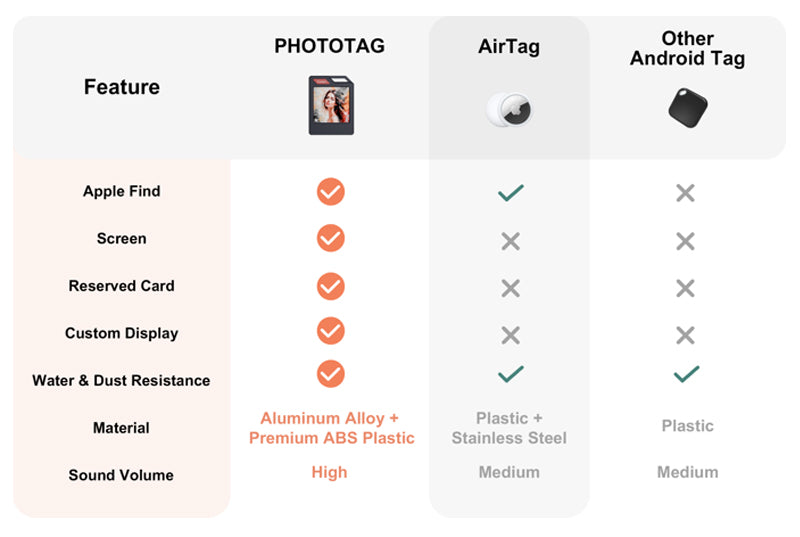
Task: Click Android Tag's green check for Water Resistance
Action: coord(686,374)
